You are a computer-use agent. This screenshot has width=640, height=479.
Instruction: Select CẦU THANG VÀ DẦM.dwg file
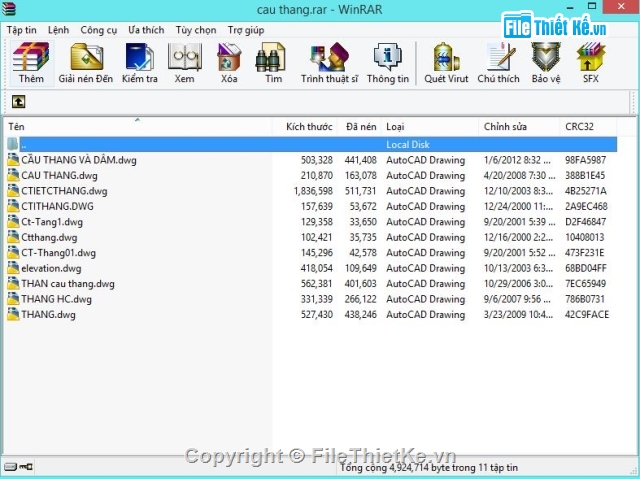[79, 160]
